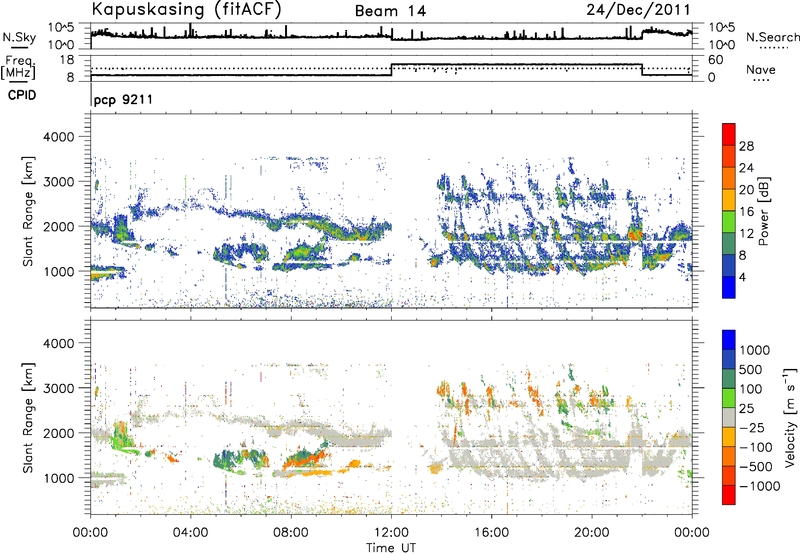800x554 pixels.
Task: Click the '08:00' time axis label
Action: pyautogui.click(x=291, y=533)
